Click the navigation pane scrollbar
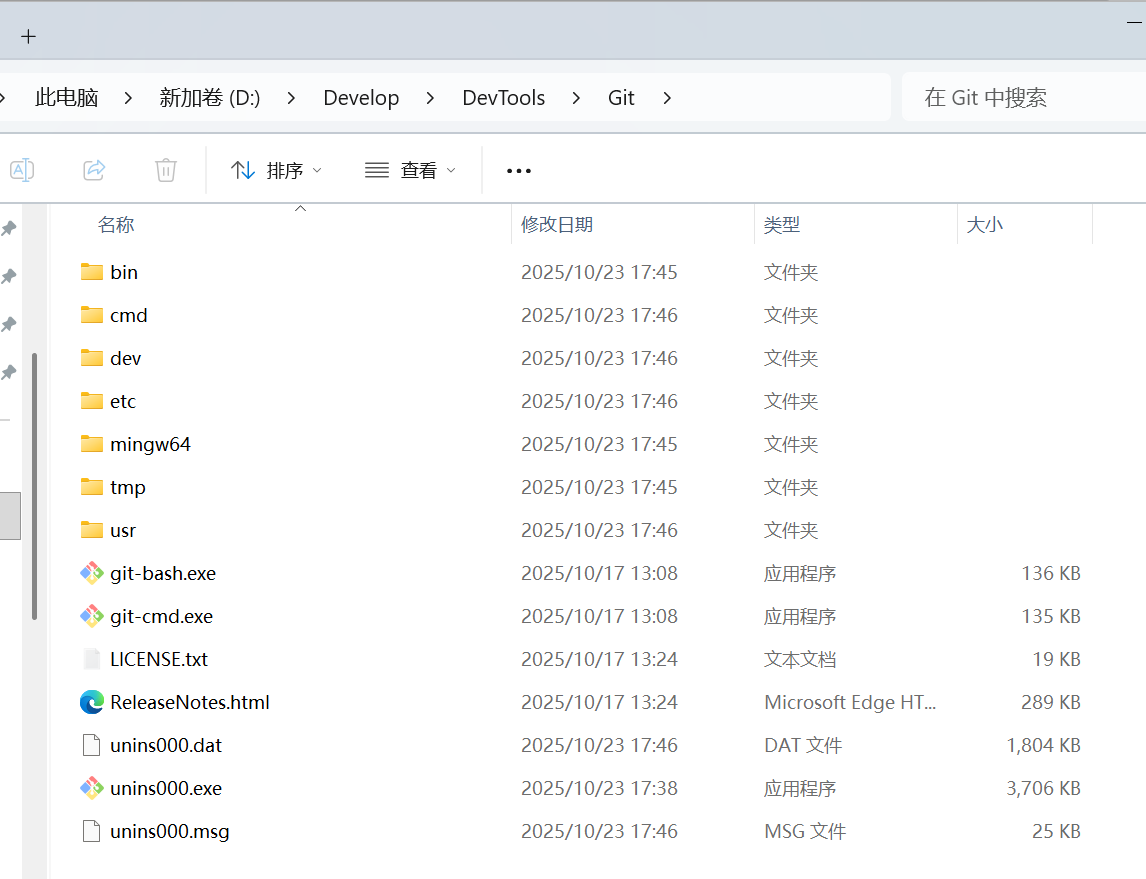The height and width of the screenshot is (879, 1146). tap(34, 487)
